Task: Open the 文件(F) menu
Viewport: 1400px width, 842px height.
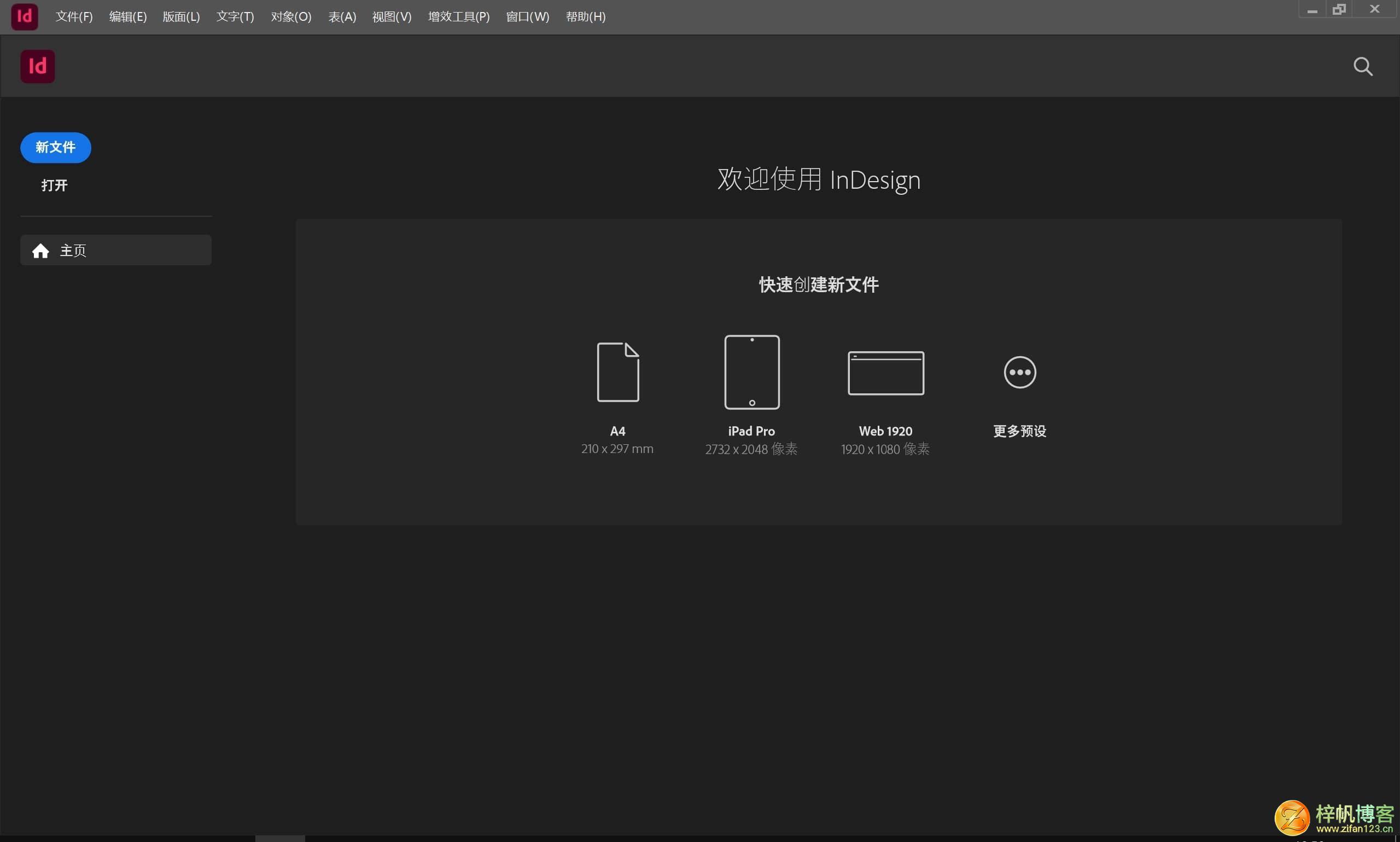Action: pyautogui.click(x=74, y=16)
